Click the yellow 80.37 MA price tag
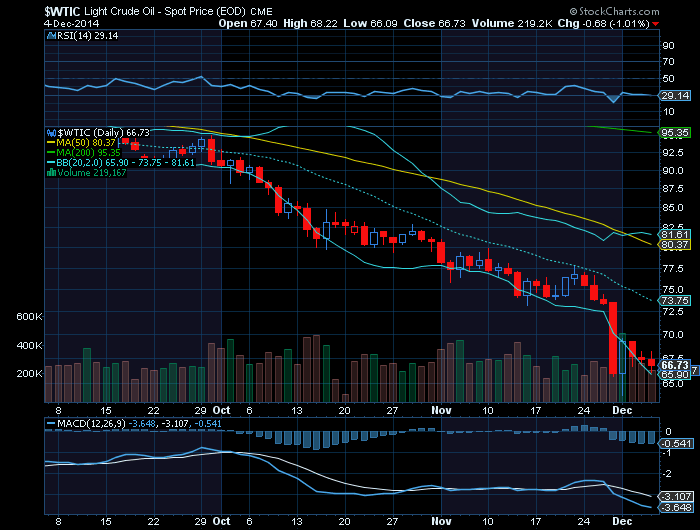The height and width of the screenshot is (530, 700). click(x=675, y=245)
